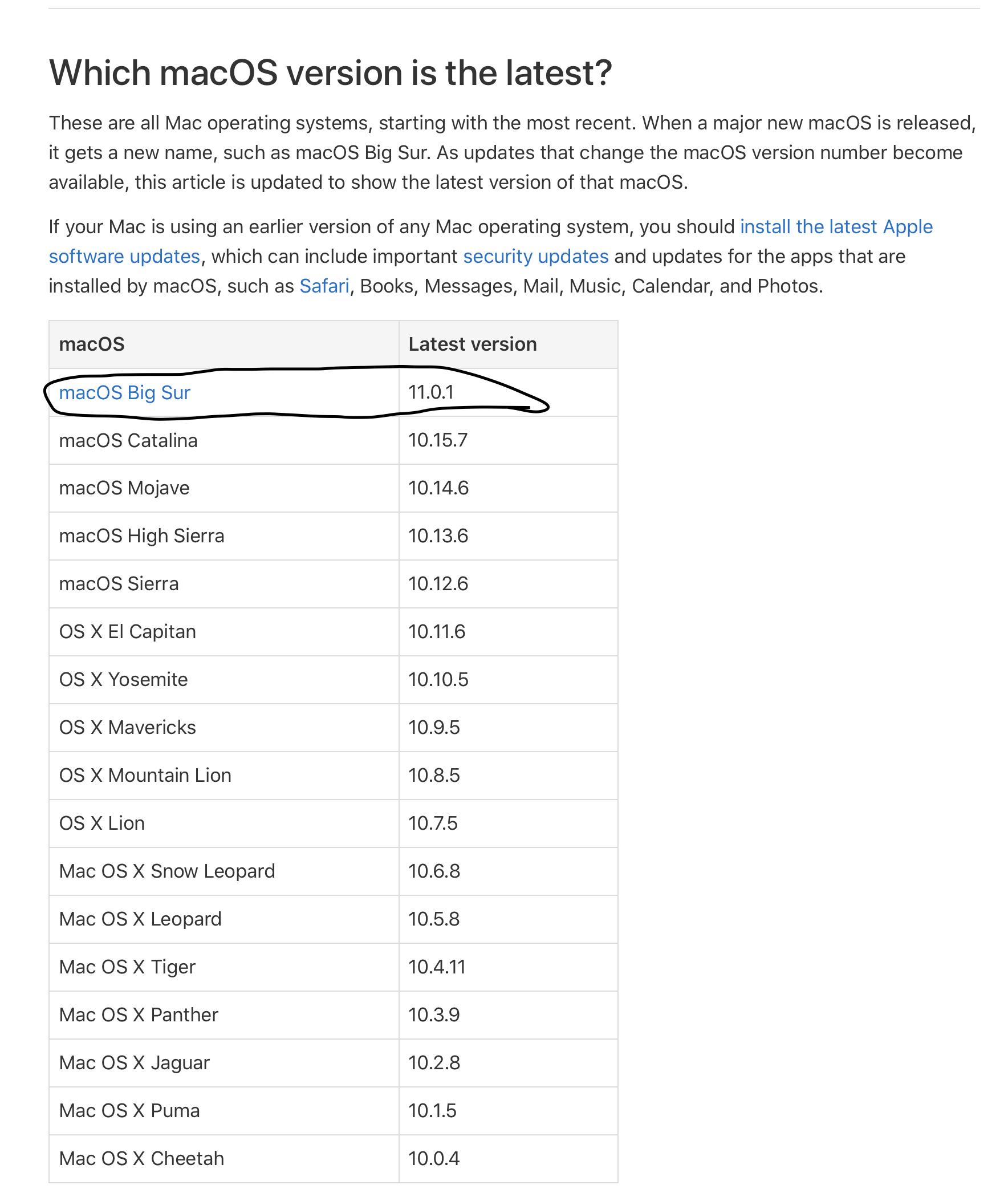Visit the Safari link
Screen dimensions: 1008x1193
point(324,286)
